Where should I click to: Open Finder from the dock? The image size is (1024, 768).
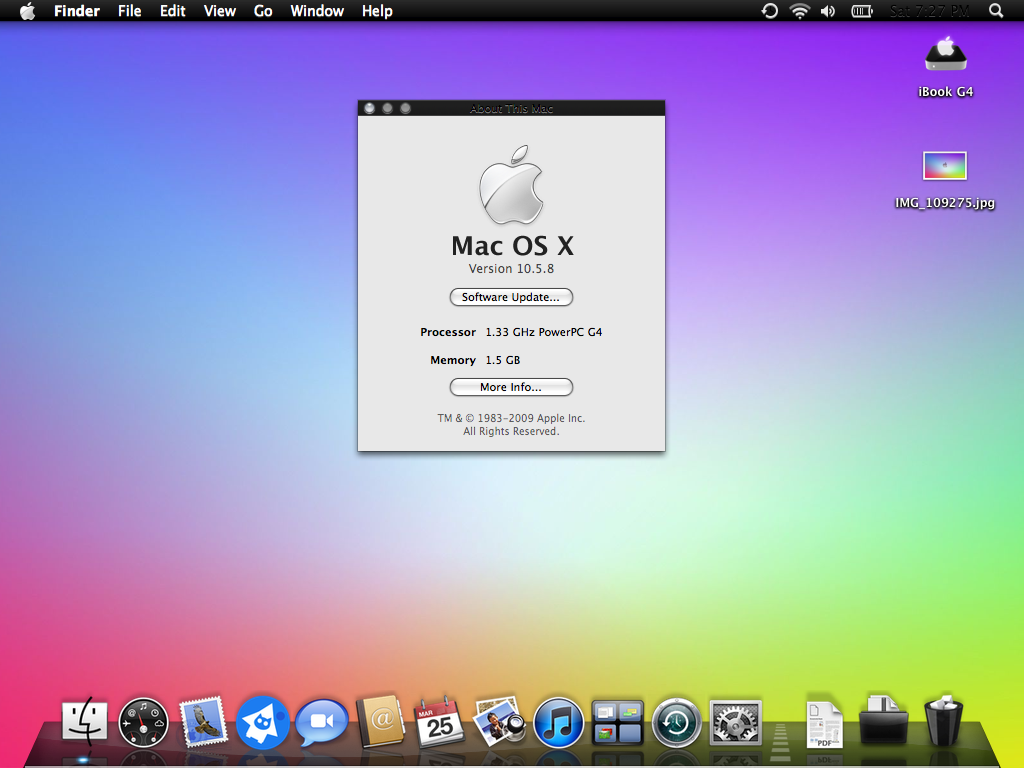(84, 721)
